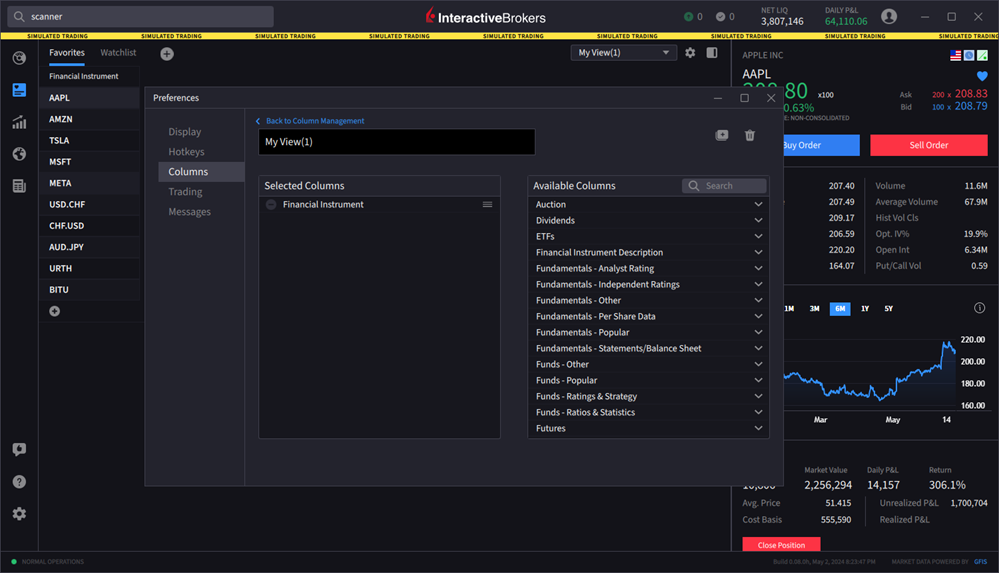Image resolution: width=999 pixels, height=573 pixels.
Task: Click the My View(1) name field
Action: pos(396,142)
